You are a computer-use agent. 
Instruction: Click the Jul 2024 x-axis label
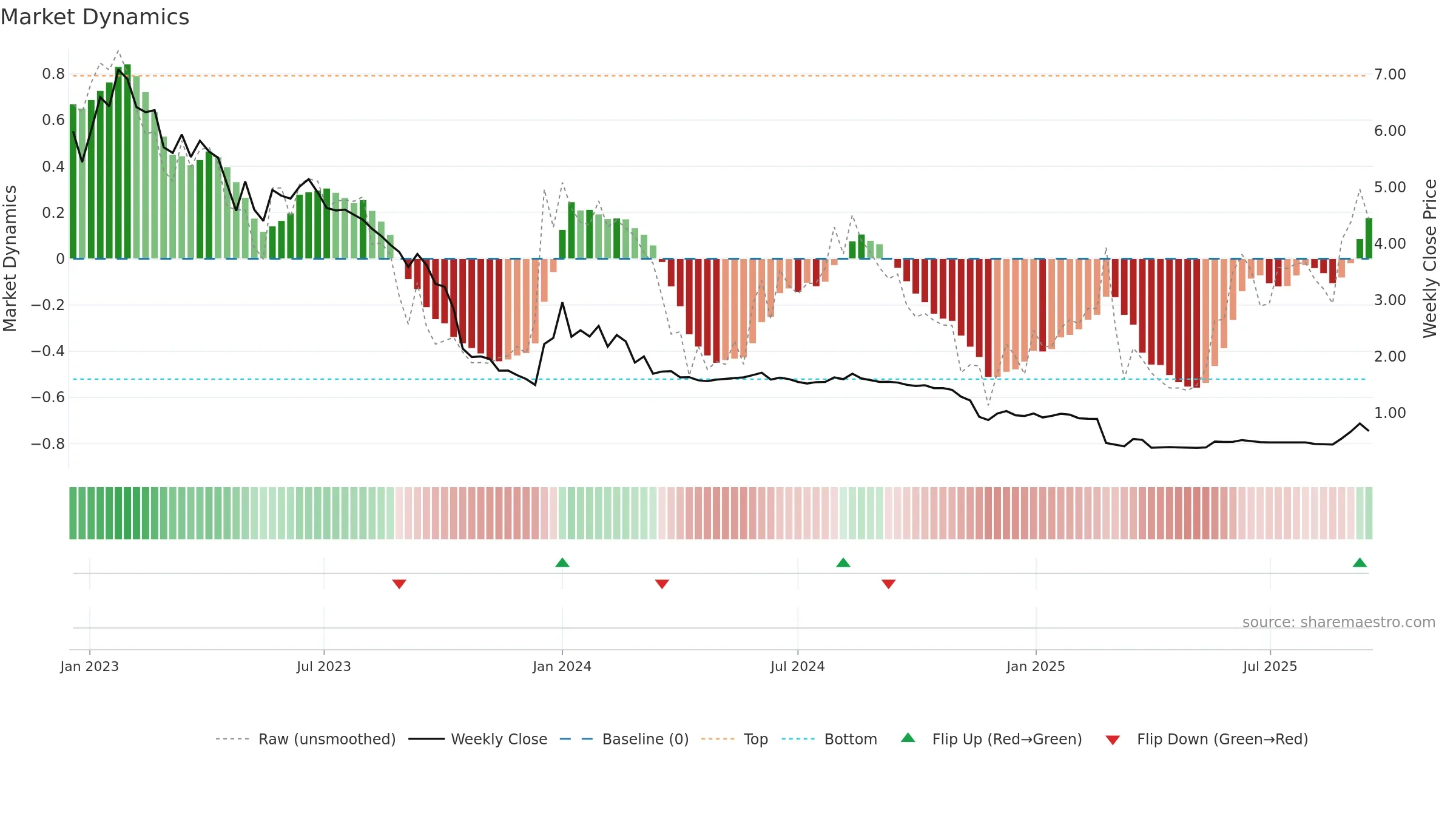coord(798,666)
